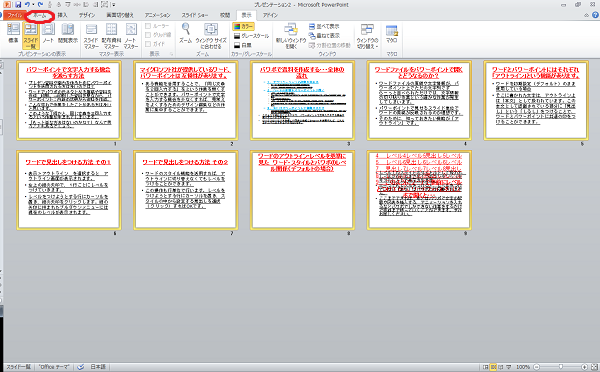Switch to the Slide Show (スライドショー) tab
600x372 pixels.
point(195,15)
